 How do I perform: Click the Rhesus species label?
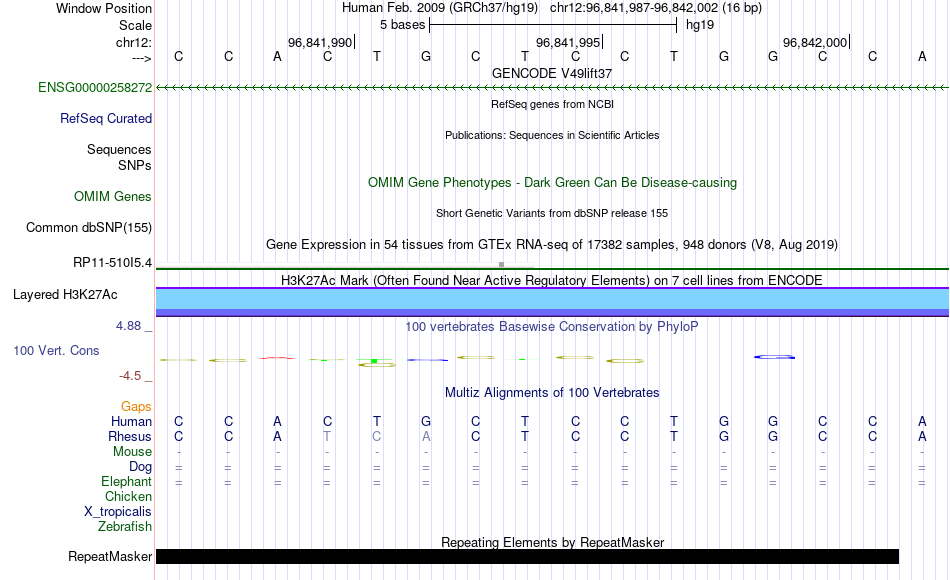click(130, 436)
